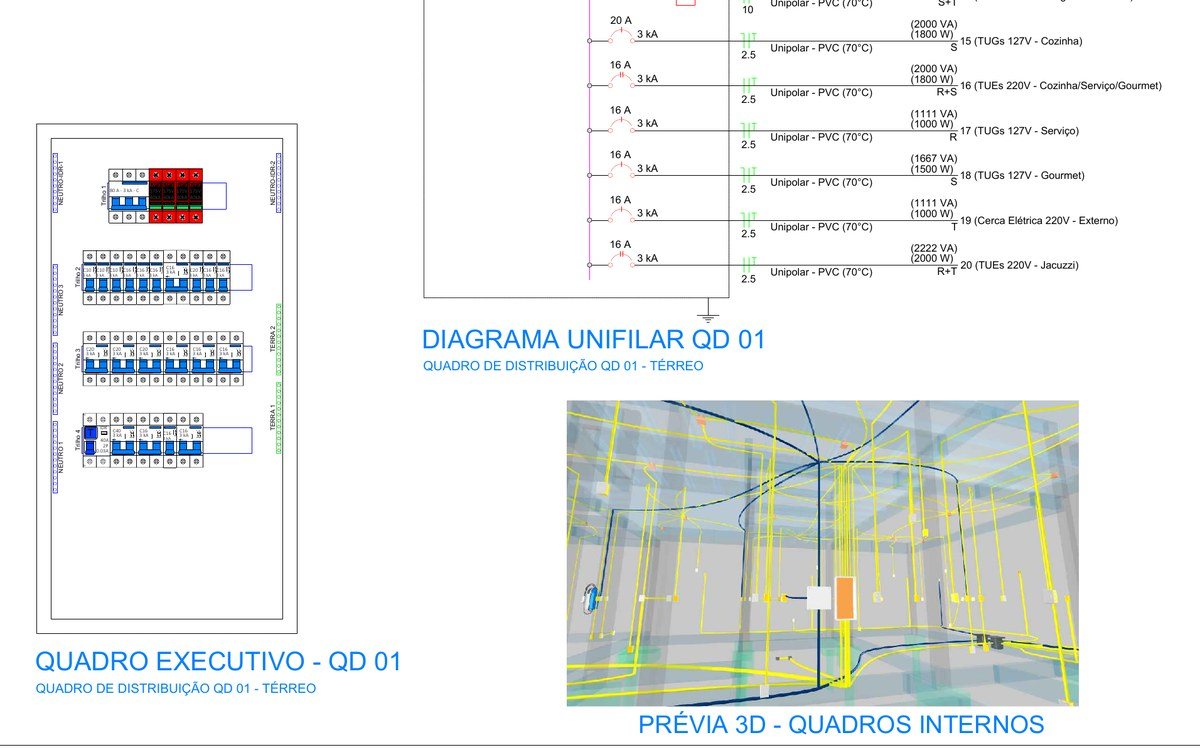Click the TERRA 1 busbar label
The width and height of the screenshot is (1200, 750).
272,418
